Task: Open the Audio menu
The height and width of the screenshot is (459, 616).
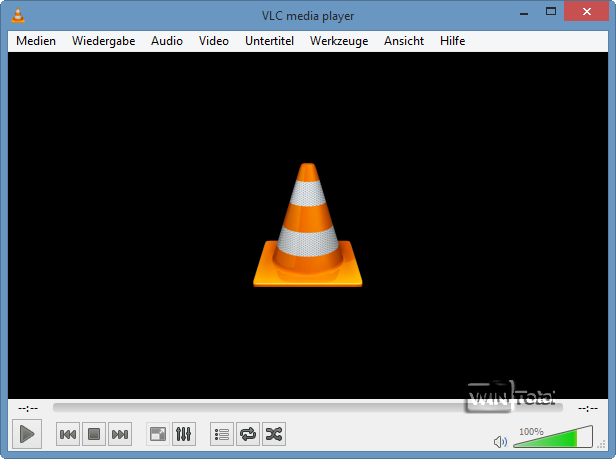Action: click(x=167, y=41)
